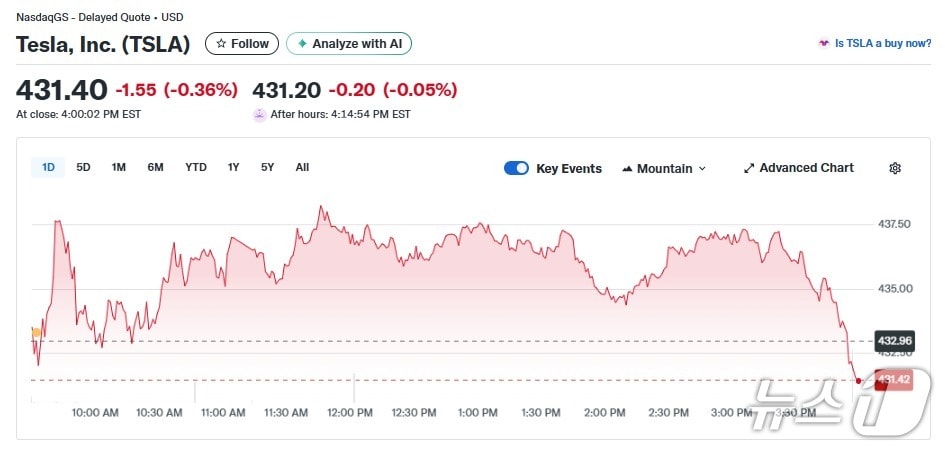This screenshot has height=450, width=945.
Task: Expand the Mountain chart type dropdown
Action: pyautogui.click(x=664, y=168)
